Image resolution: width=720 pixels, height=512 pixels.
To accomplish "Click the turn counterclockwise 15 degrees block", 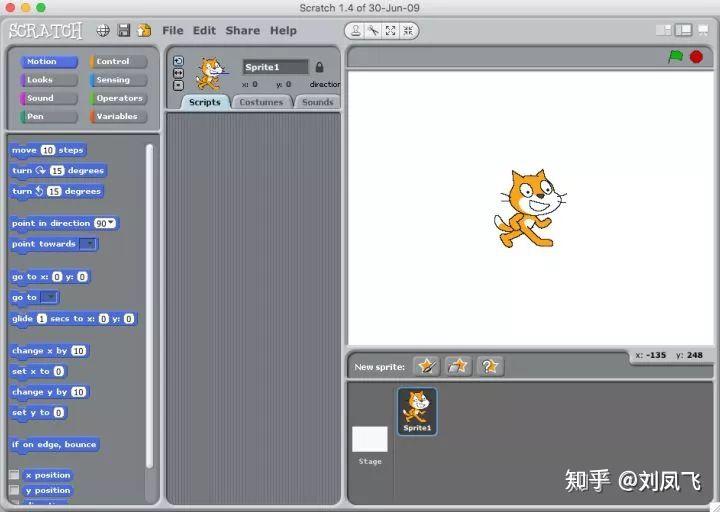I will pyautogui.click(x=56, y=191).
